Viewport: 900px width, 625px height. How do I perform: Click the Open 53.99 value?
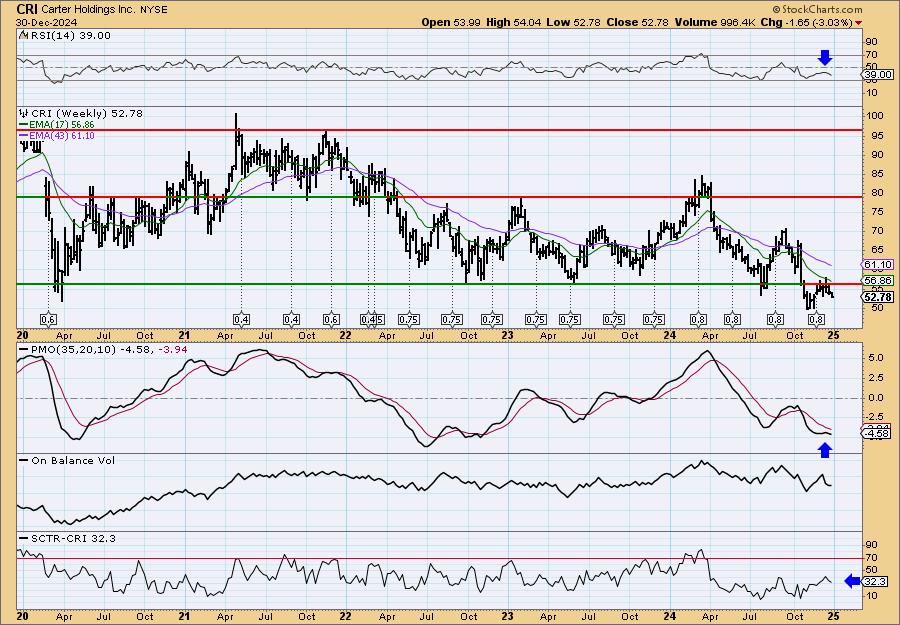451,22
